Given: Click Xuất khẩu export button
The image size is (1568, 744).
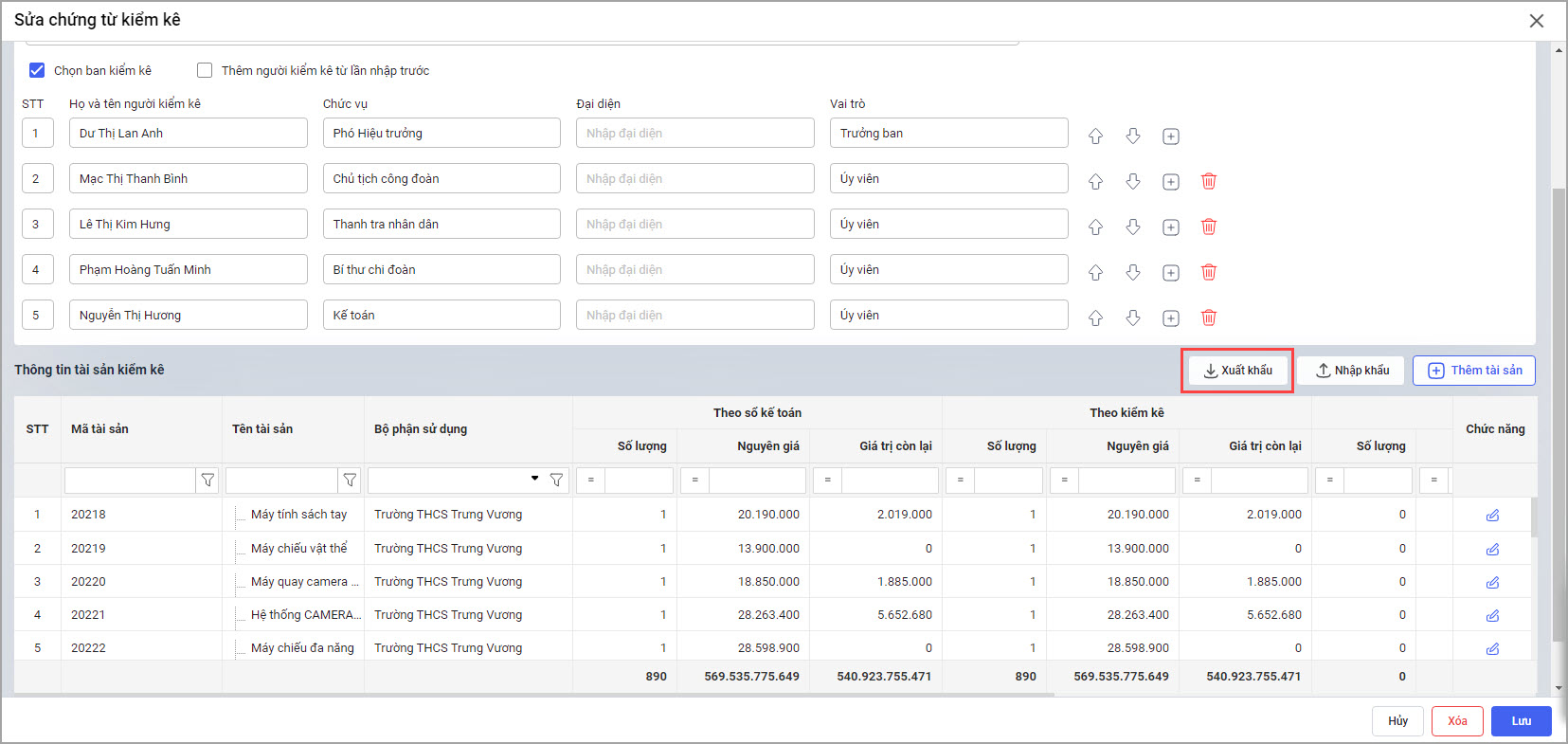Looking at the screenshot, I should click(1237, 371).
